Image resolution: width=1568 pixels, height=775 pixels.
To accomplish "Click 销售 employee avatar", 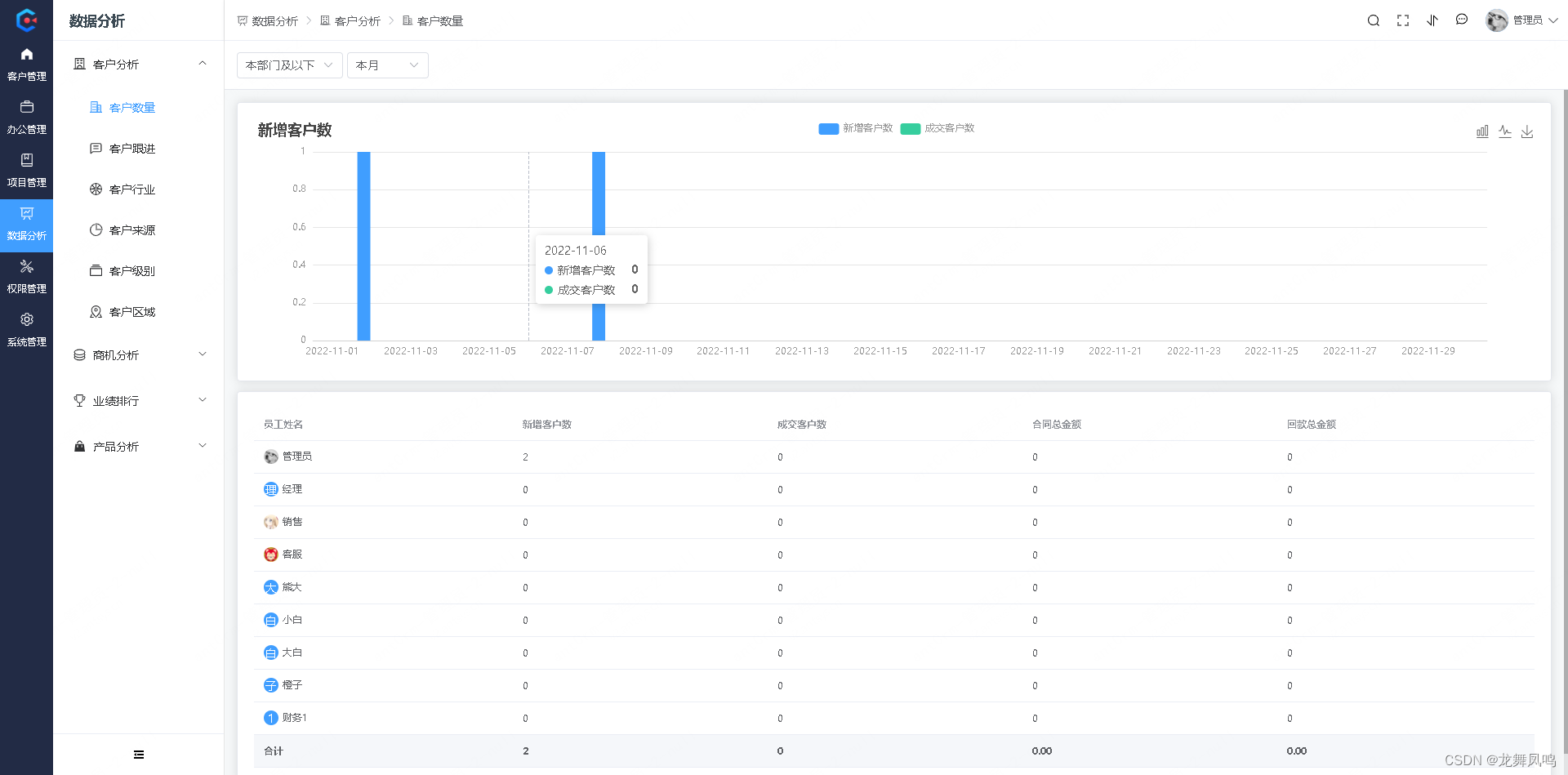I will [271, 522].
